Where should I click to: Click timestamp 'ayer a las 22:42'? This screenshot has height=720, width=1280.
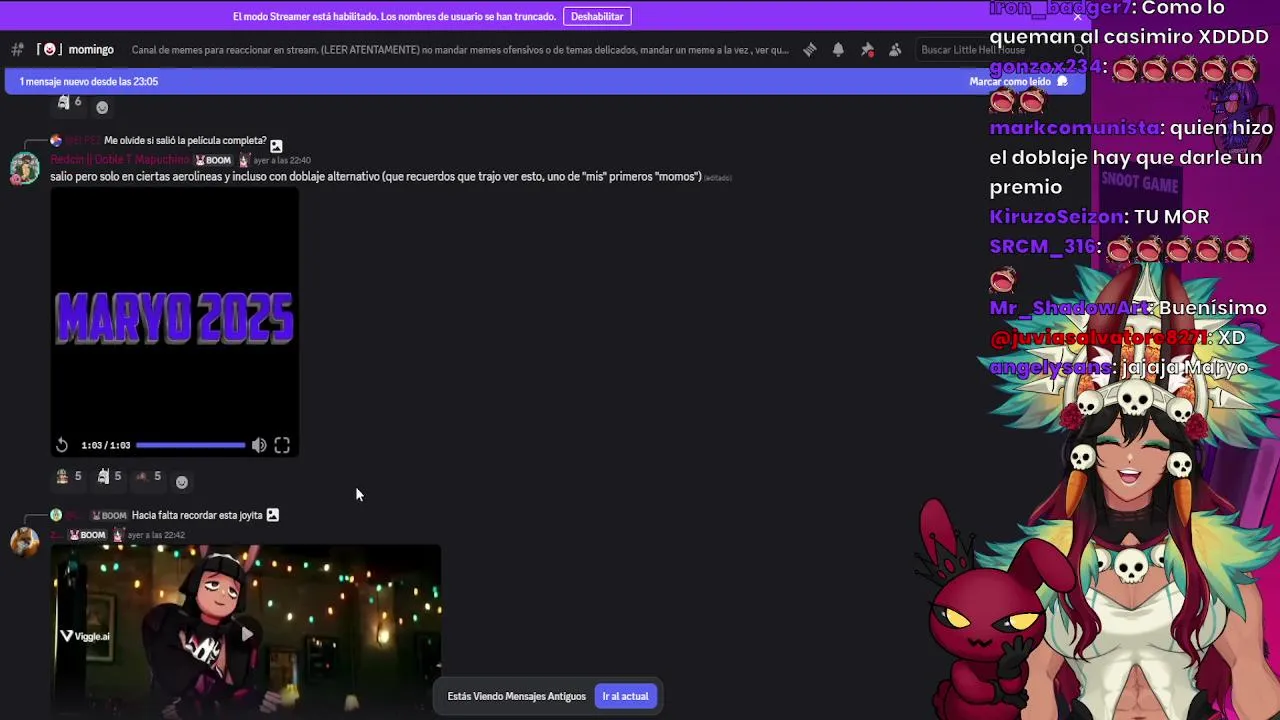coord(156,535)
